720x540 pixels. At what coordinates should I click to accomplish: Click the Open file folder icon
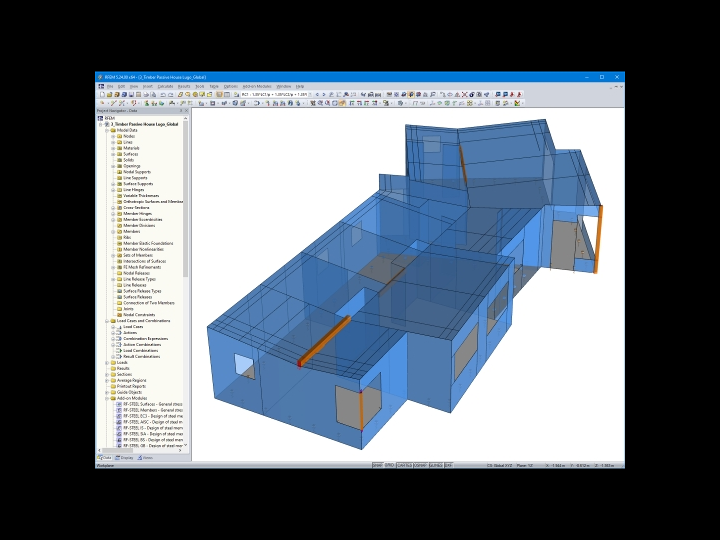[109, 95]
